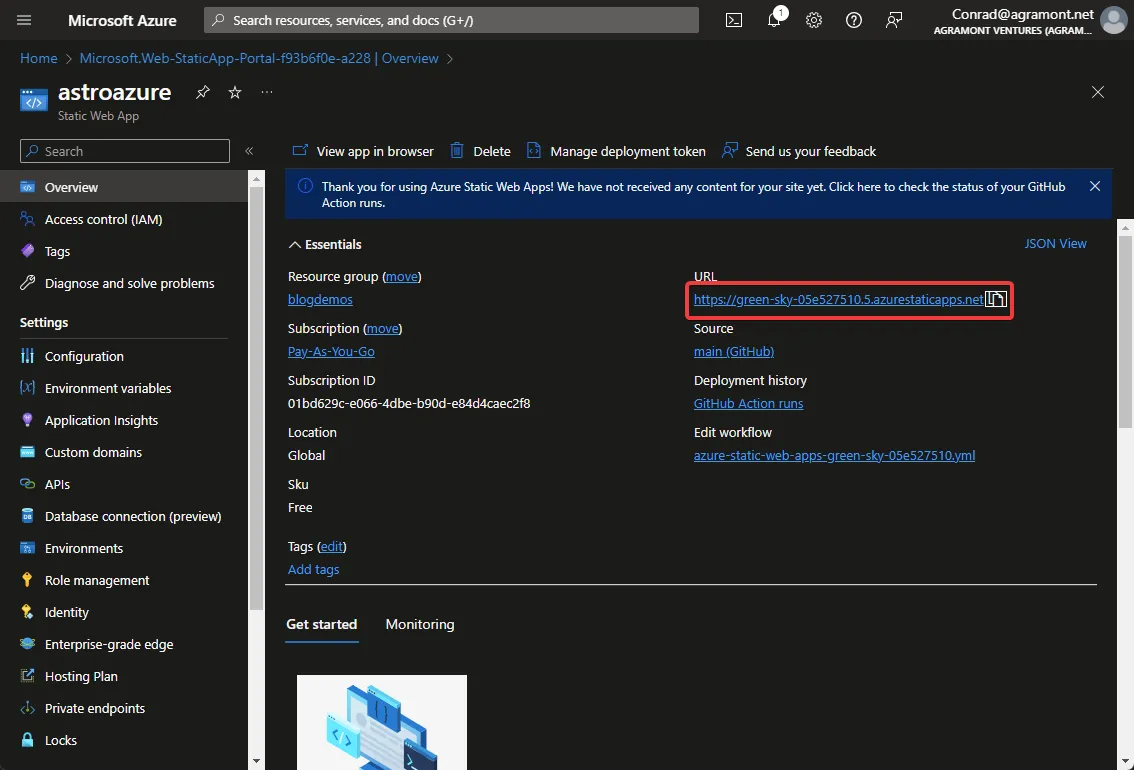Open the portal settings gear
The image size is (1134, 770).
[814, 20]
